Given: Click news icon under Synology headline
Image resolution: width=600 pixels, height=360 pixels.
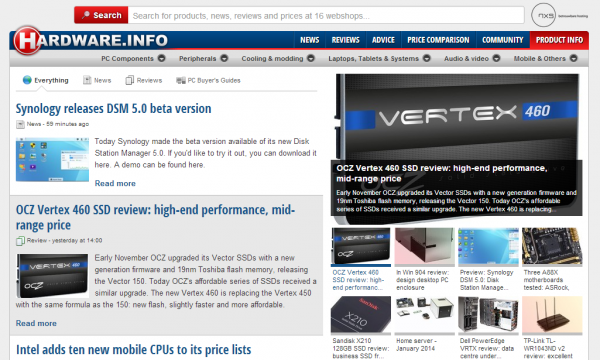Looking at the screenshot, I should tap(20, 124).
